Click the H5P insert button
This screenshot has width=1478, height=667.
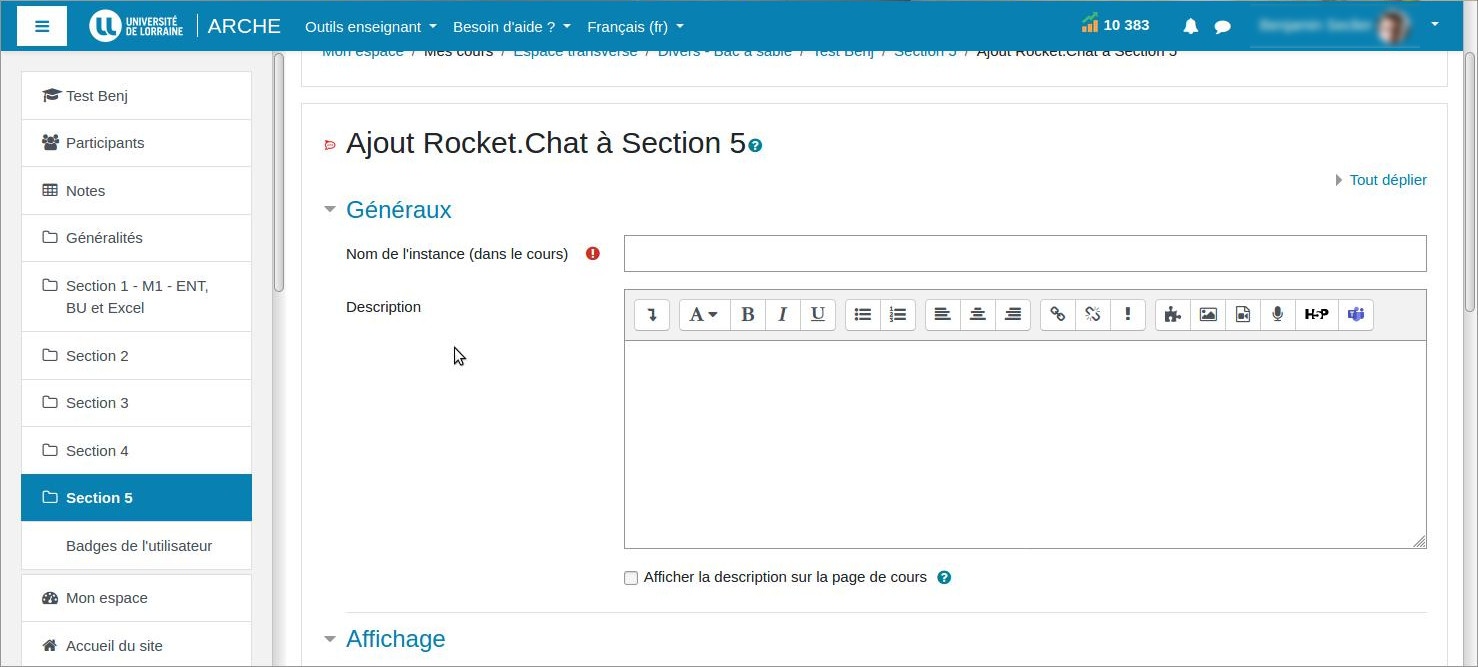tap(1316, 315)
